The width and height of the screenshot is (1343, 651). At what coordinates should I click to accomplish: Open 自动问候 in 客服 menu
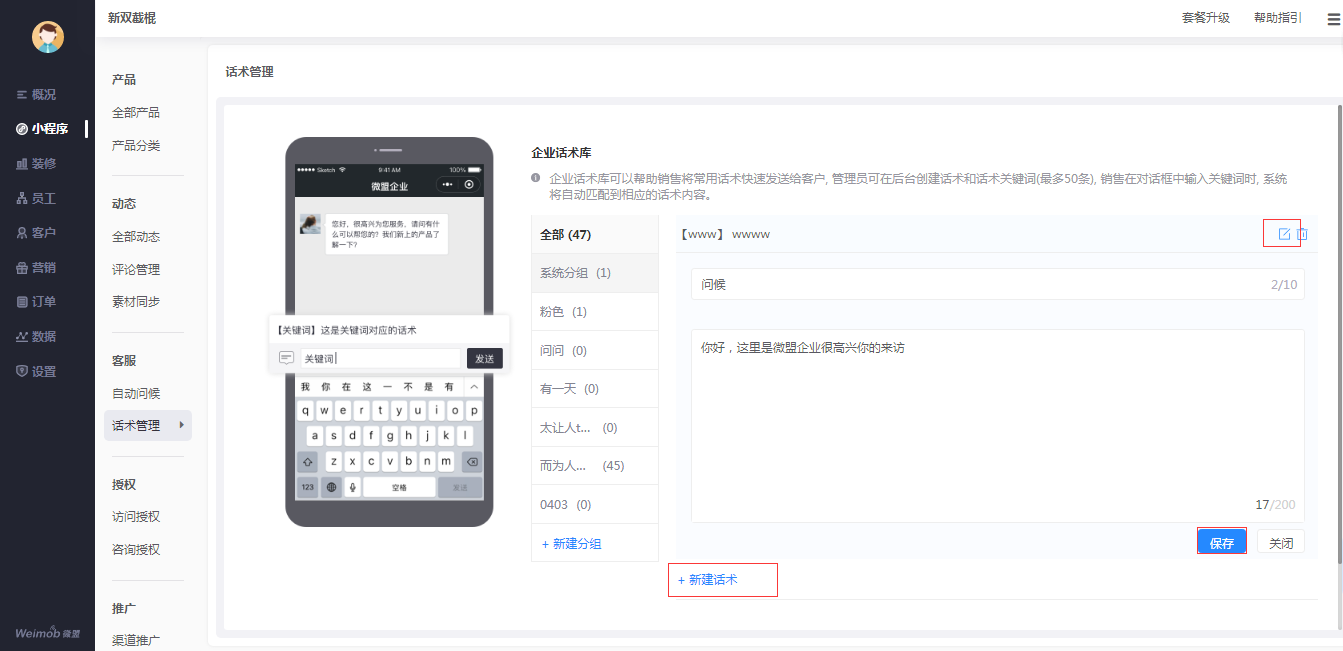tap(136, 393)
